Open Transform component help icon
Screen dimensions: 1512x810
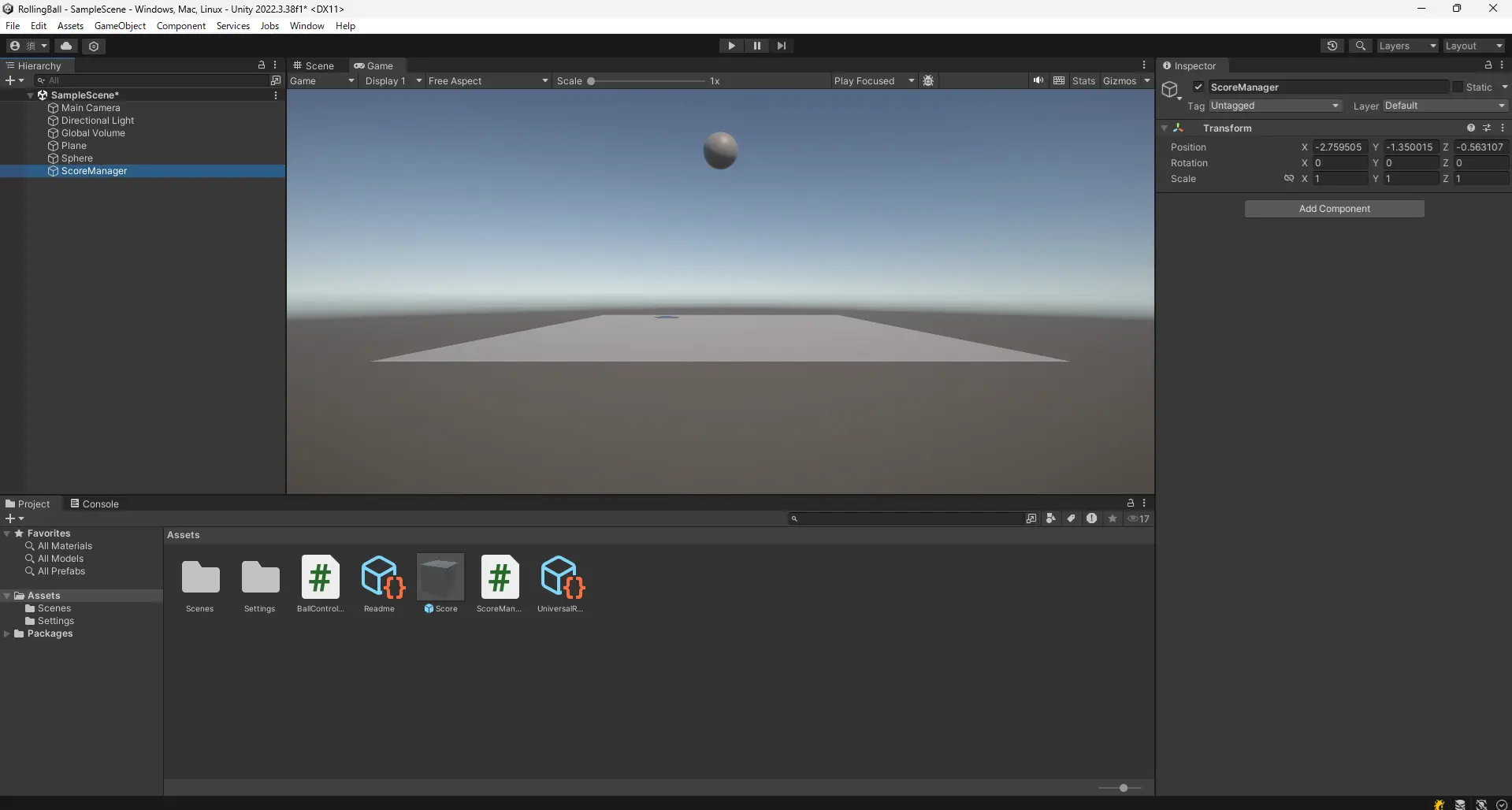(x=1470, y=128)
